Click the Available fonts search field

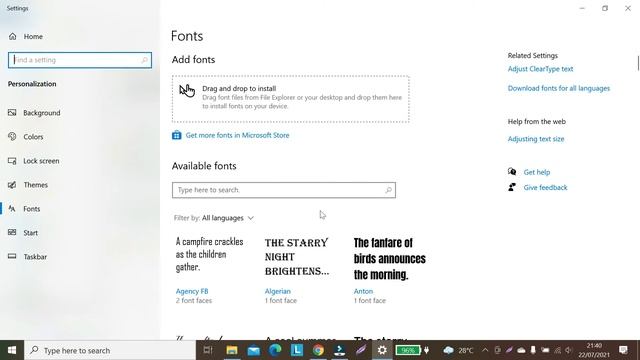(284, 190)
